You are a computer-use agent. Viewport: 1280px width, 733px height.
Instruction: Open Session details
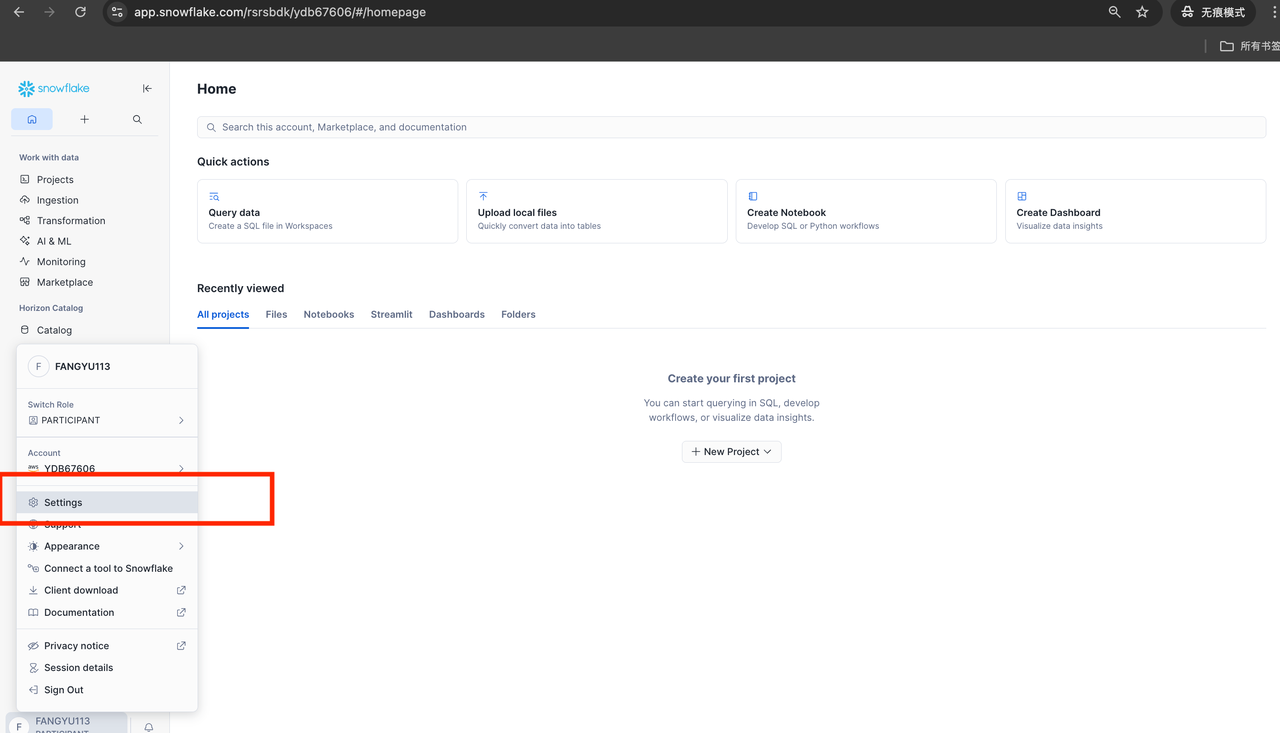(x=107, y=668)
